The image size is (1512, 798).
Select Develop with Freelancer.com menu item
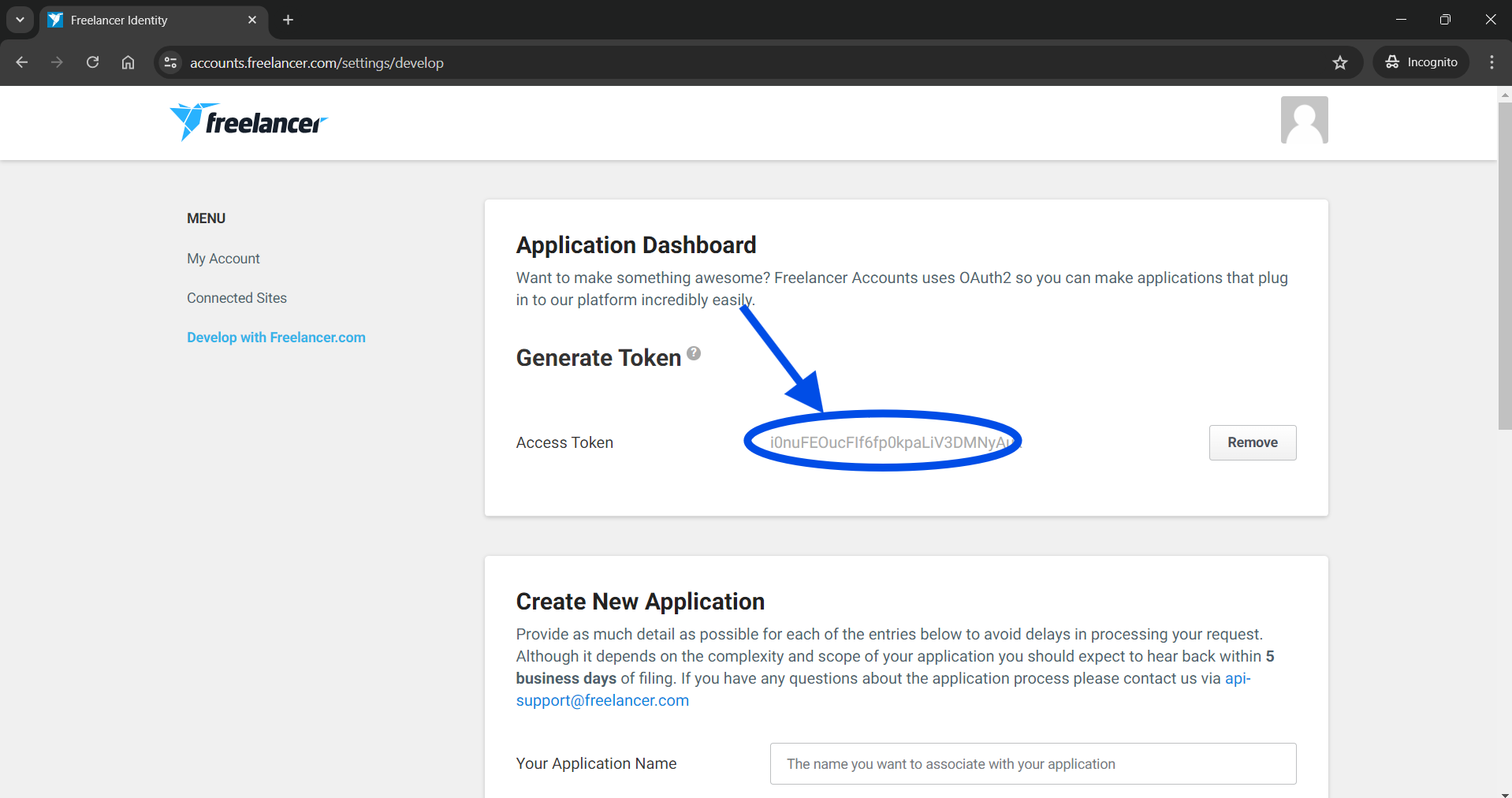[x=276, y=337]
